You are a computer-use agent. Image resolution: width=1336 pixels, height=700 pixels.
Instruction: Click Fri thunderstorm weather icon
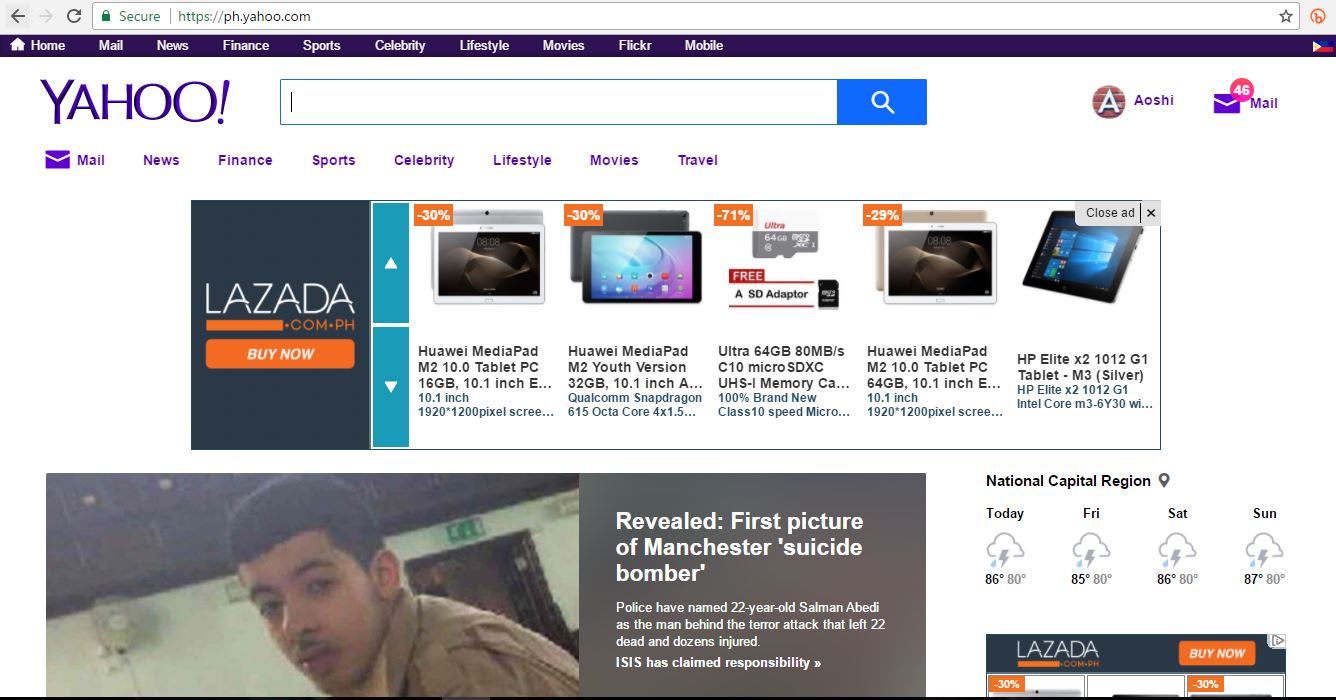point(1091,551)
